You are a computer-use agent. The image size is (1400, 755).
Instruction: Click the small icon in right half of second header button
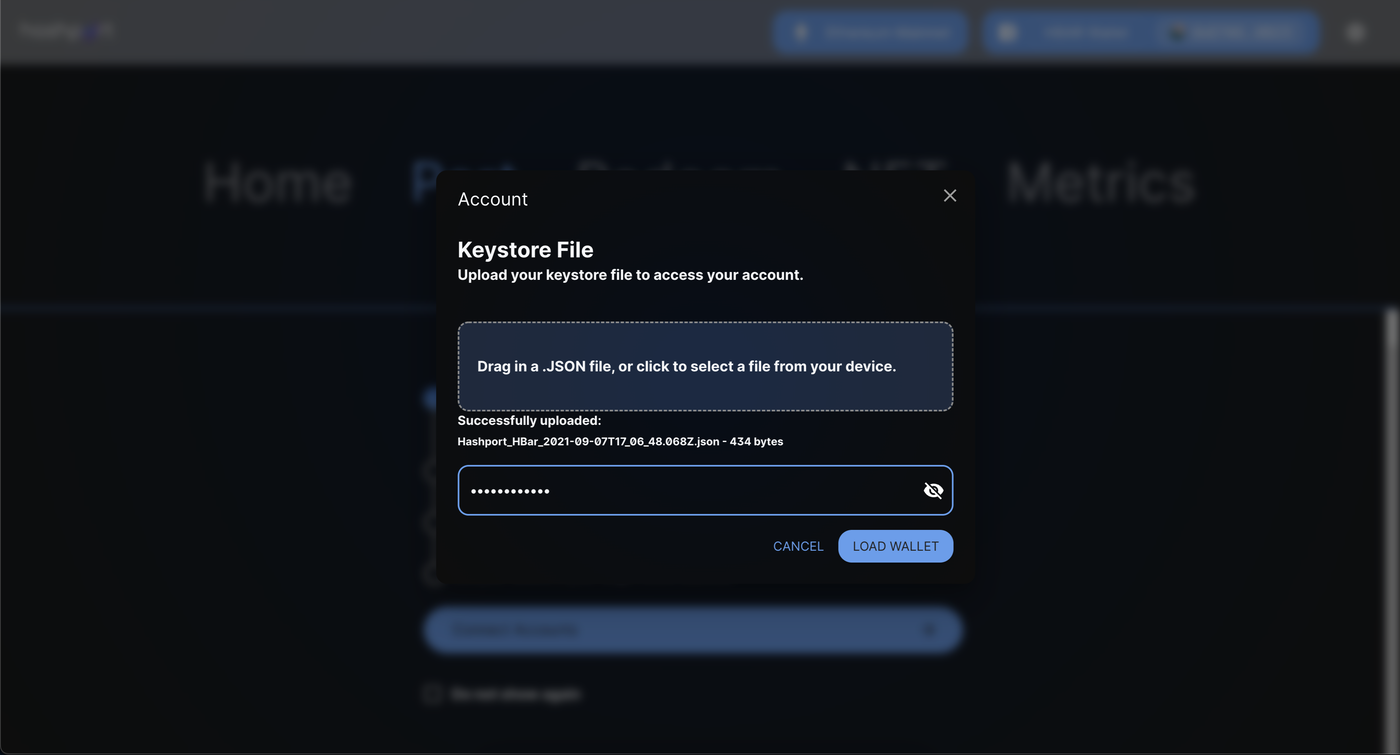tap(1176, 33)
